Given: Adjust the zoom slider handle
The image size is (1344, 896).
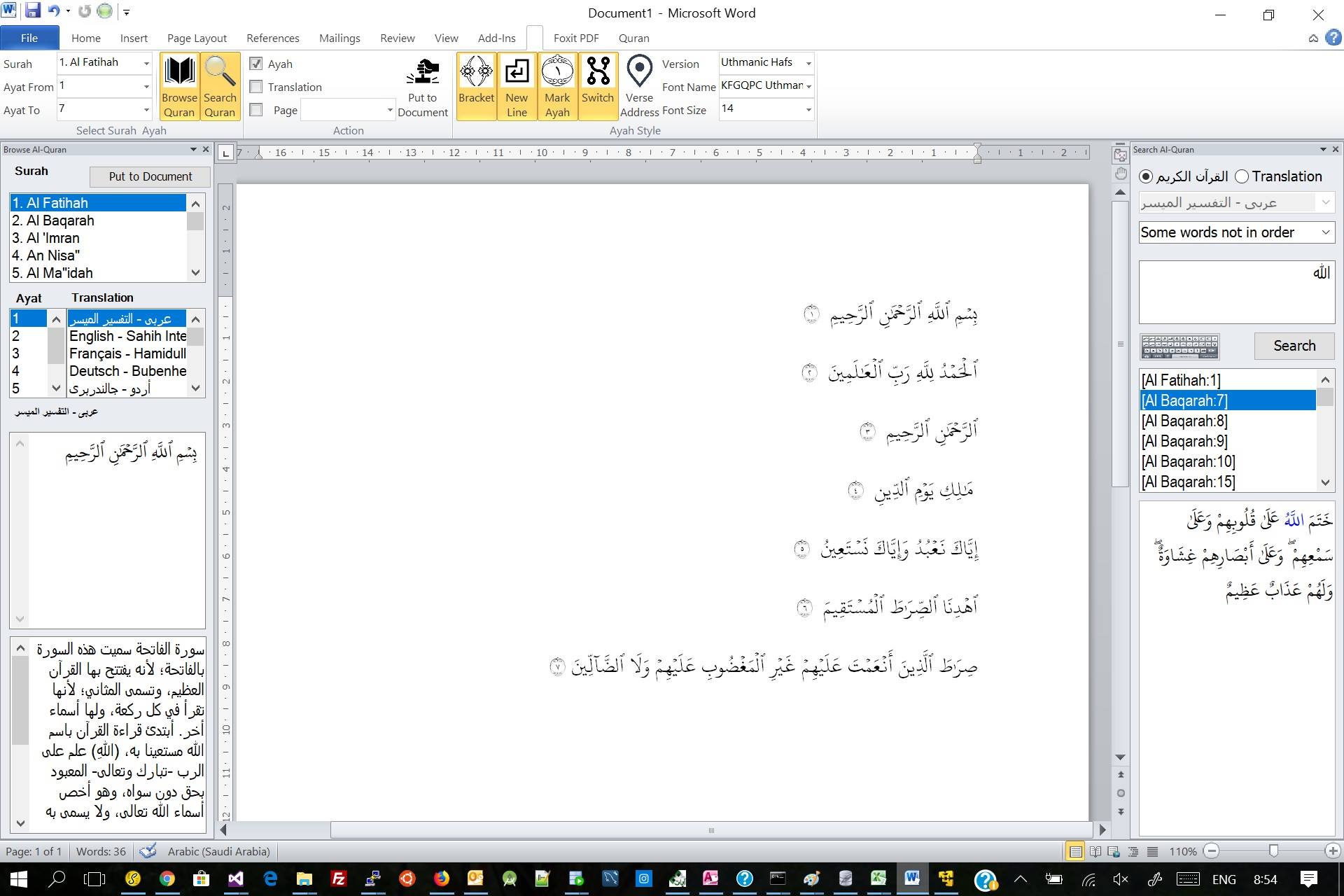Looking at the screenshot, I should 1273,851.
